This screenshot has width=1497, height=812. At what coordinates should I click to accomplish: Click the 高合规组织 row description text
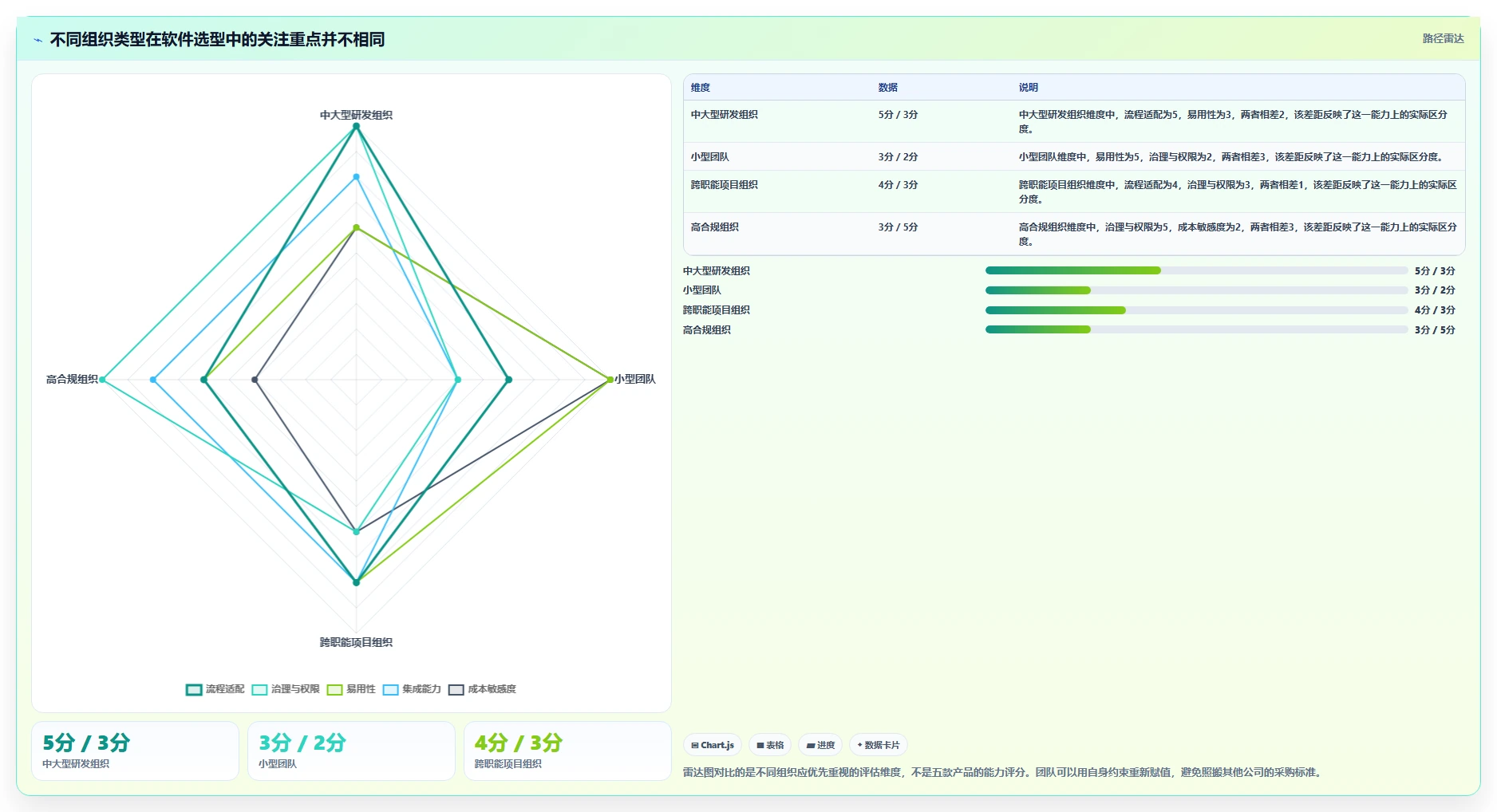1238,235
